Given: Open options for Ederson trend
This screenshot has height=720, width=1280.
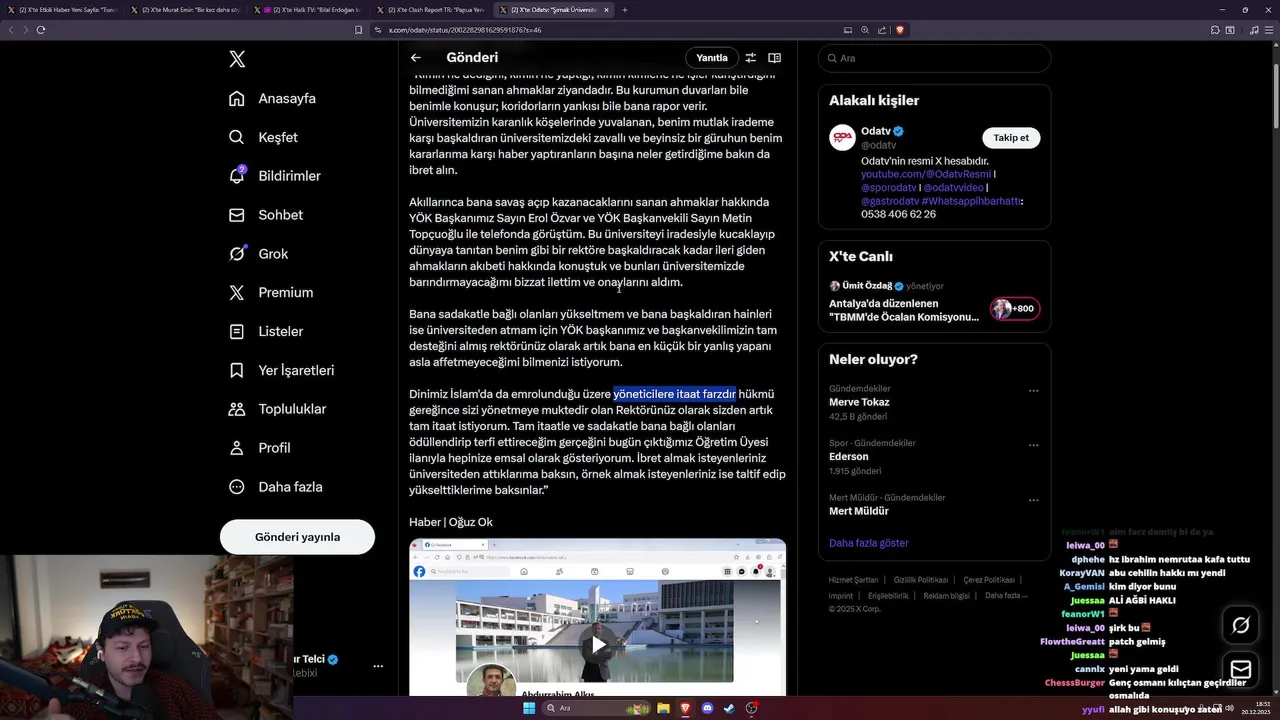Looking at the screenshot, I should pos(1034,445).
